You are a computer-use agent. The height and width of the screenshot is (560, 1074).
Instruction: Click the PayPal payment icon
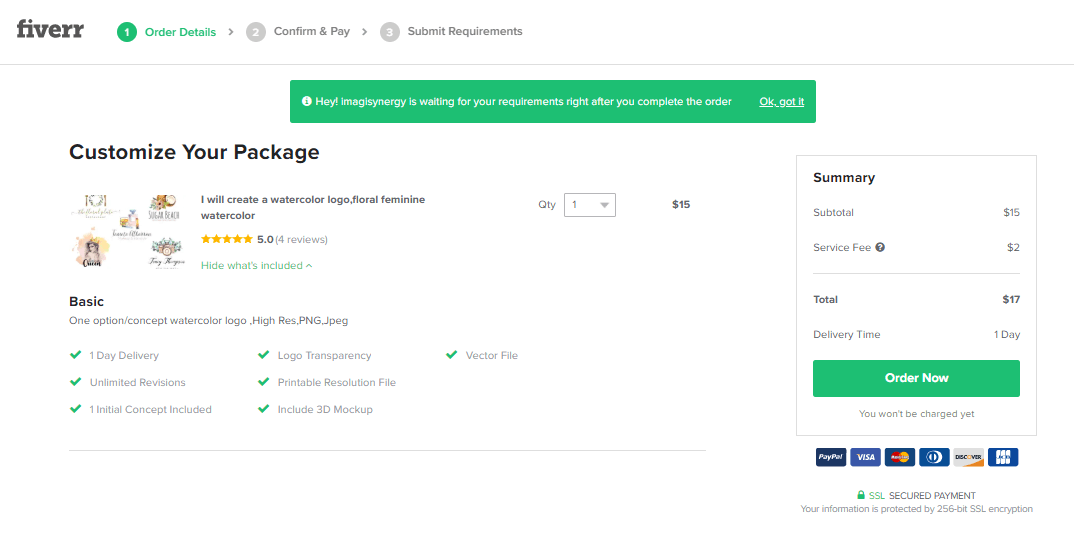coord(831,457)
